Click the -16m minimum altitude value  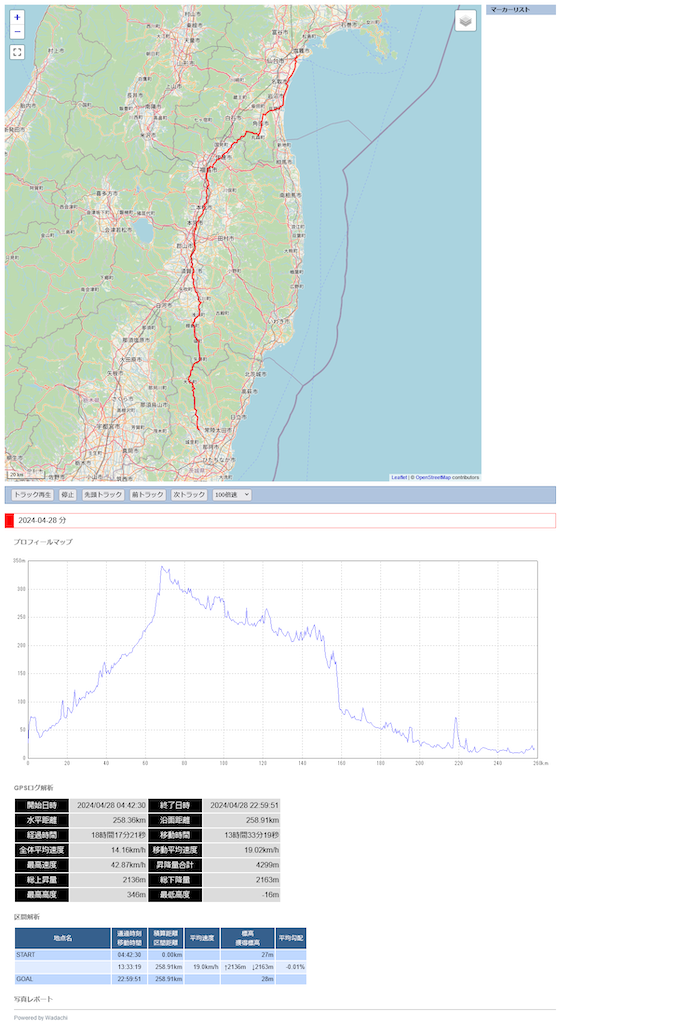[242, 895]
